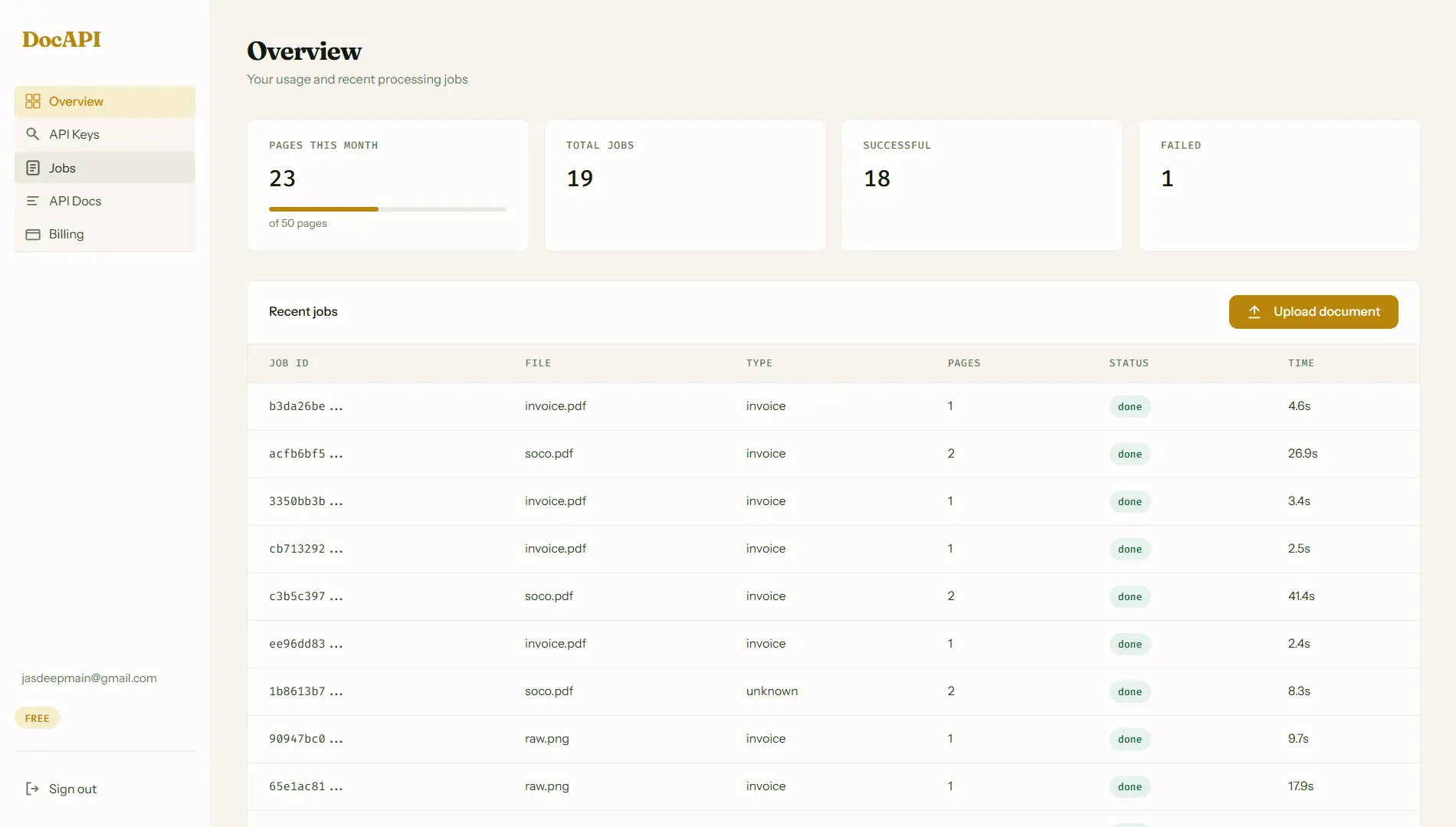Click the upload arrow icon on the Upload document button
Image resolution: width=1456 pixels, height=827 pixels.
[1254, 312]
